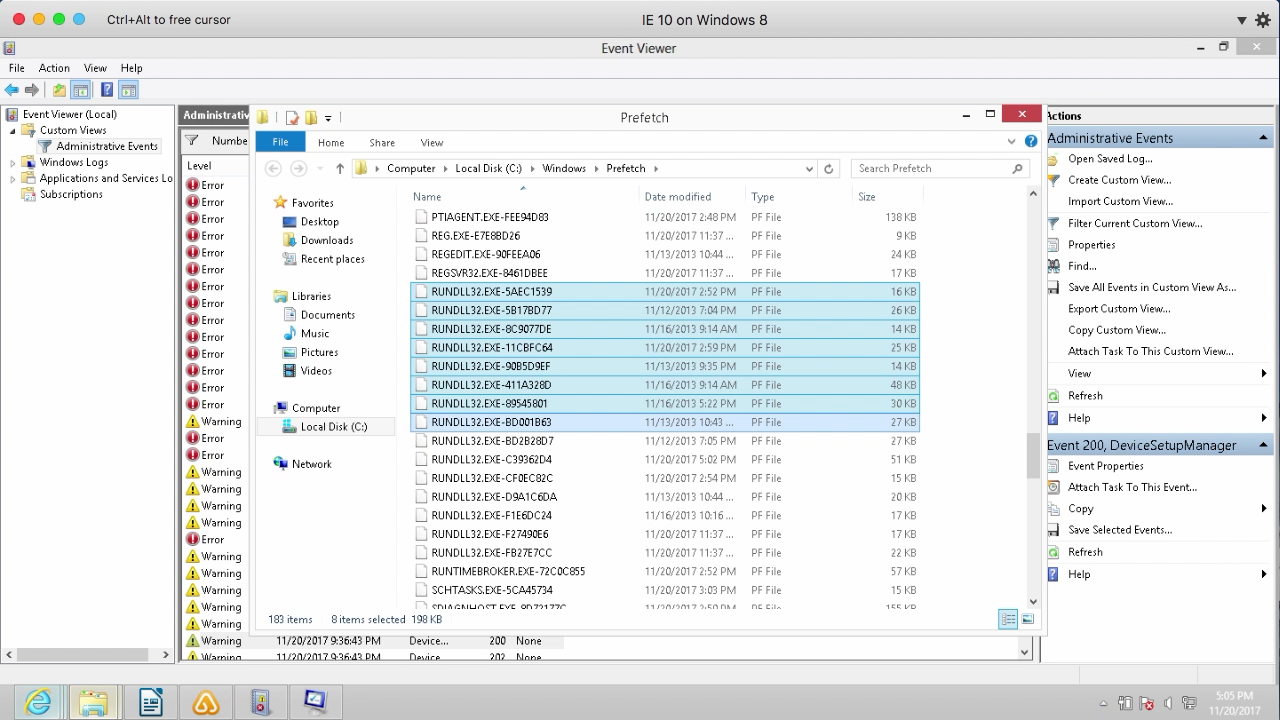Click Filter Current Custom View action
1280x720 pixels.
coord(1135,223)
